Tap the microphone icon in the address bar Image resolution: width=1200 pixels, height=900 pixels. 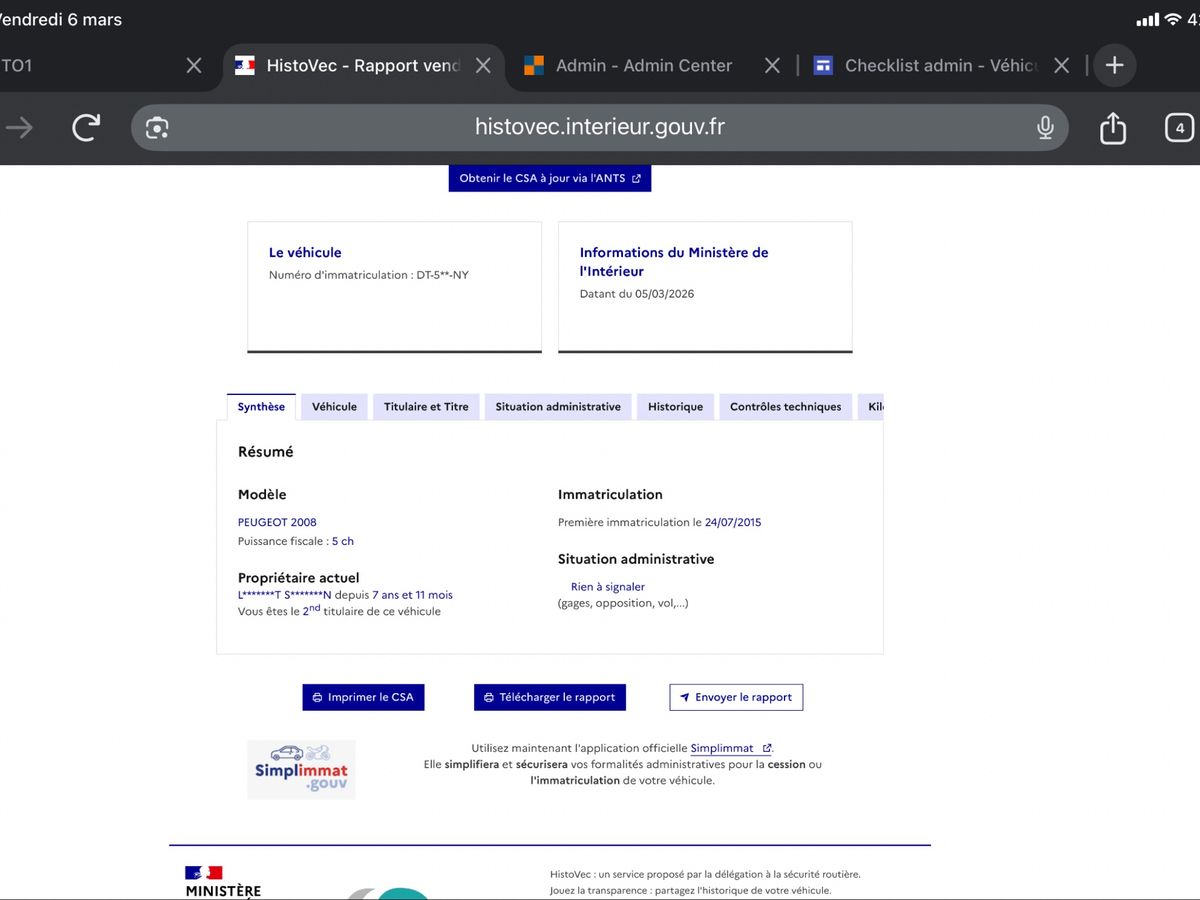point(1045,127)
